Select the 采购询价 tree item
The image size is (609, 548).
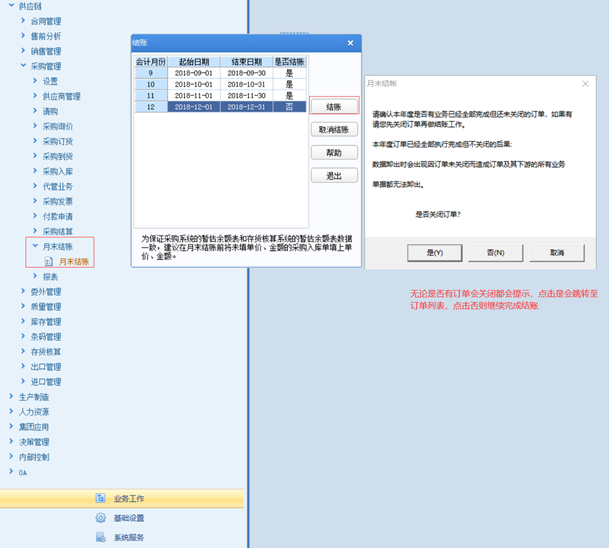(57, 126)
